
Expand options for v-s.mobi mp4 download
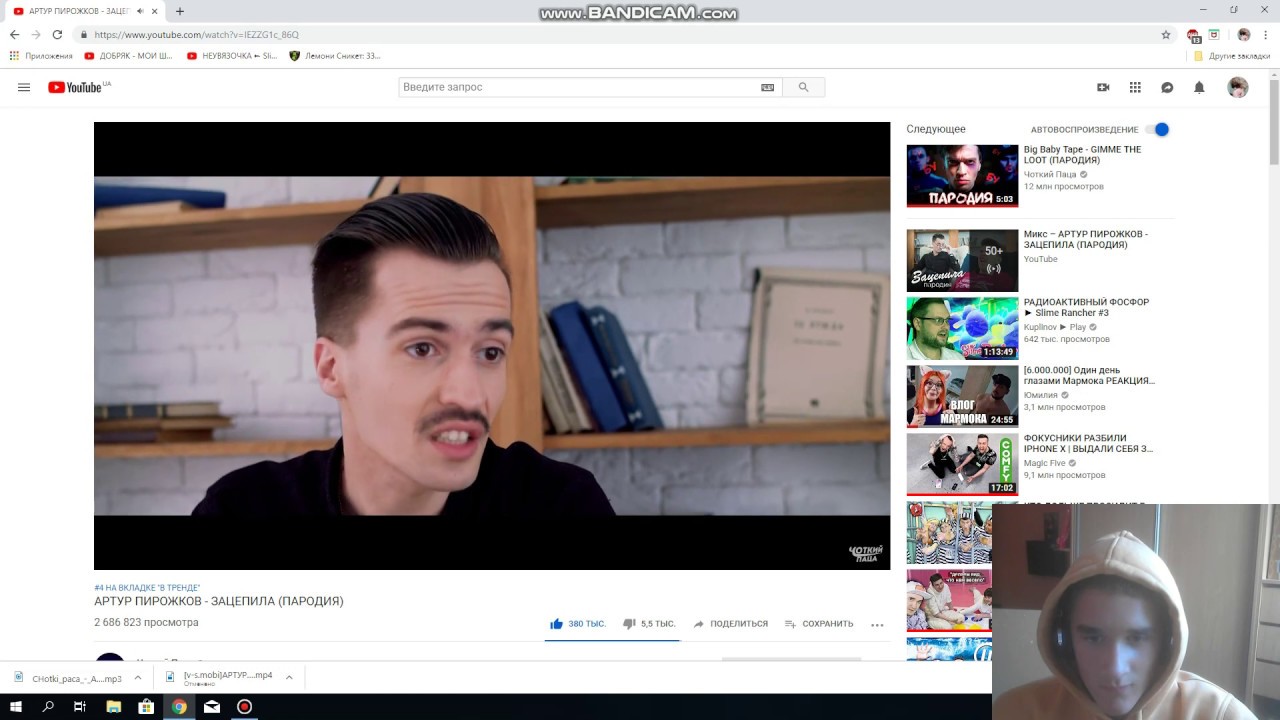click(x=289, y=677)
